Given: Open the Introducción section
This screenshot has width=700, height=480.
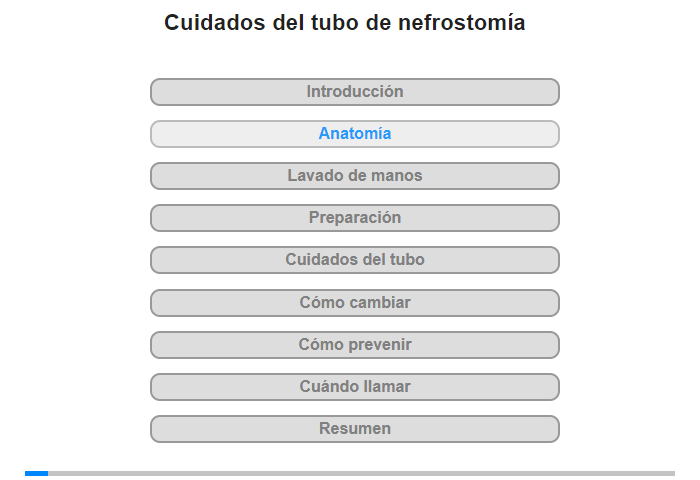Looking at the screenshot, I should pyautogui.click(x=354, y=92).
